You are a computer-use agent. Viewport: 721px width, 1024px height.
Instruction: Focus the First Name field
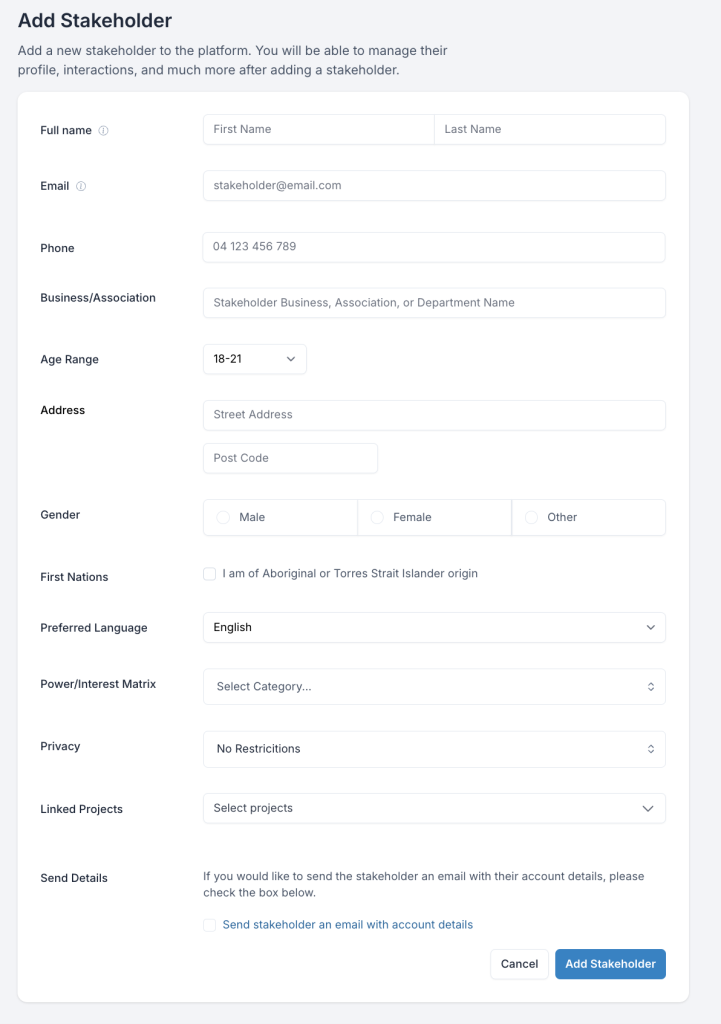point(318,129)
